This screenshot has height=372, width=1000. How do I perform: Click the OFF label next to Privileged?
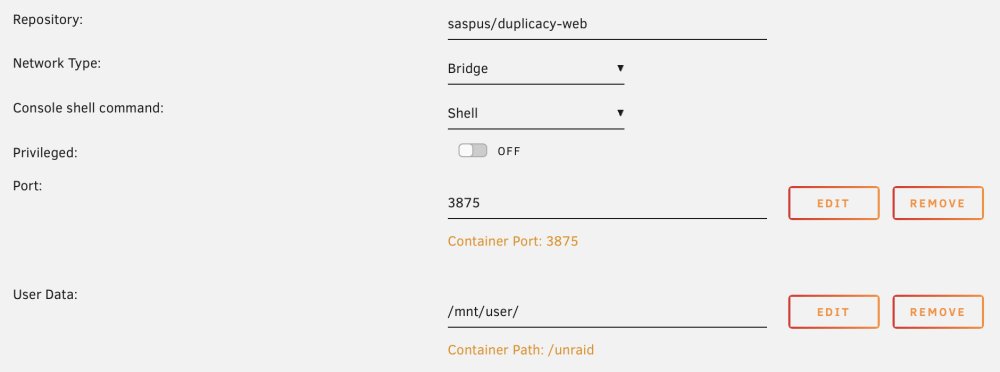(509, 152)
